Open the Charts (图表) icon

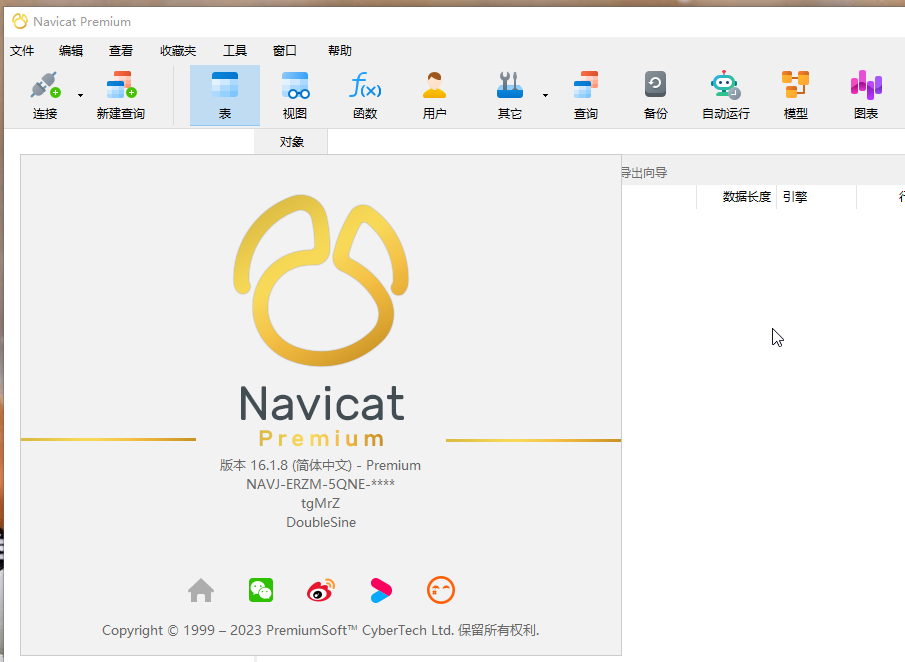tap(866, 95)
